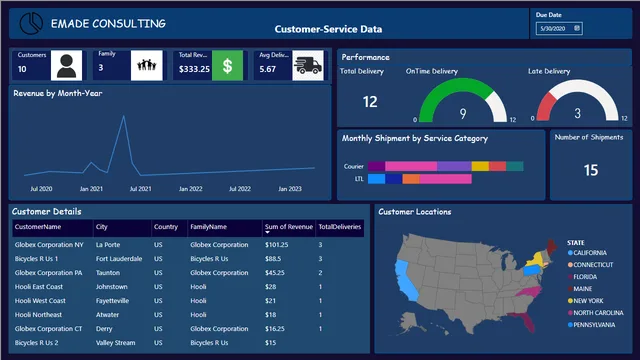Click the Total Revenue $333.25 card value
The image size is (640, 360).
tap(194, 69)
